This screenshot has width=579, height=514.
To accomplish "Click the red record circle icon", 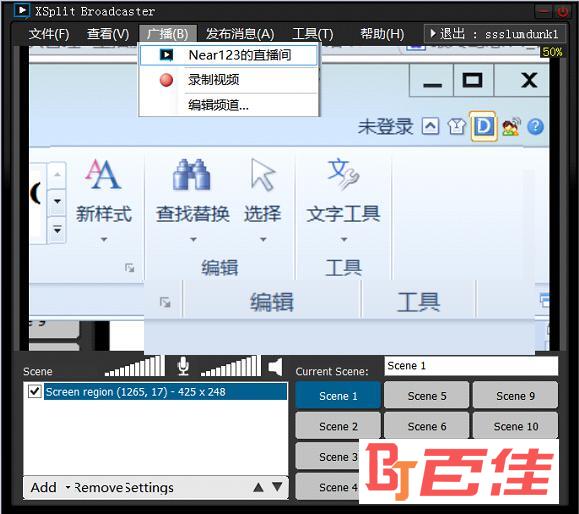I will (x=166, y=80).
